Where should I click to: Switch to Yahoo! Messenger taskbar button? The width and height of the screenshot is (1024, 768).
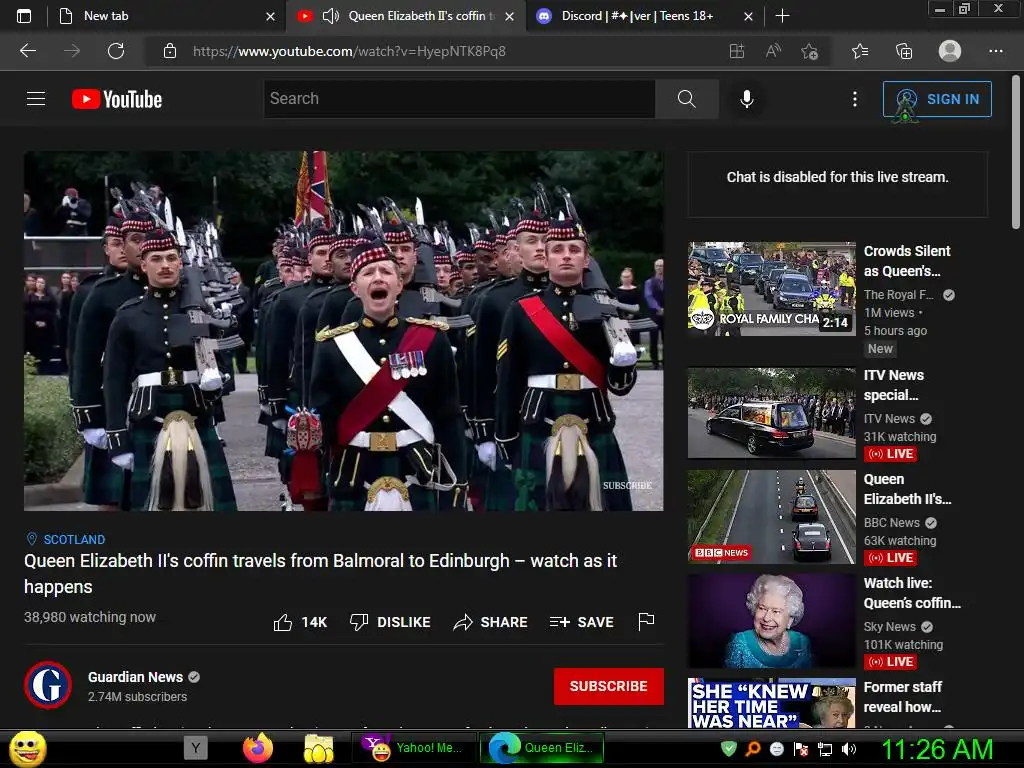point(413,748)
